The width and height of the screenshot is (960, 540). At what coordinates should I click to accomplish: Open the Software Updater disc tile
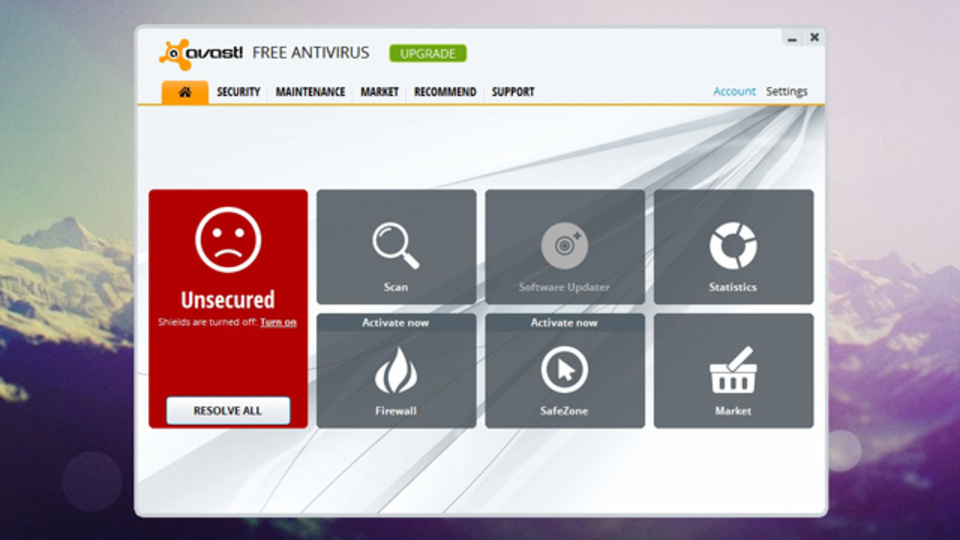point(564,247)
